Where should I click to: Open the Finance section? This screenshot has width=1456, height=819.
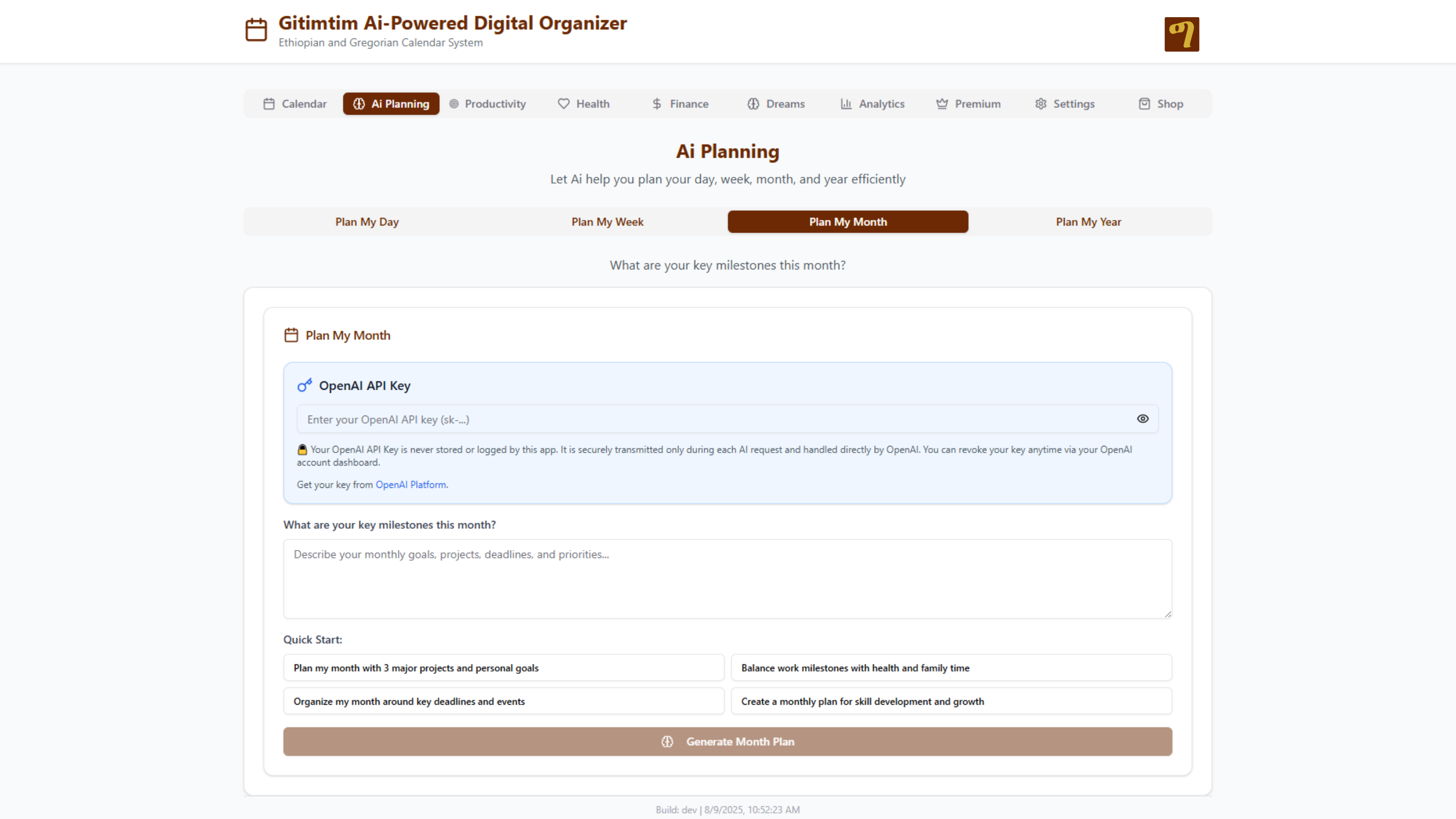pyautogui.click(x=680, y=104)
